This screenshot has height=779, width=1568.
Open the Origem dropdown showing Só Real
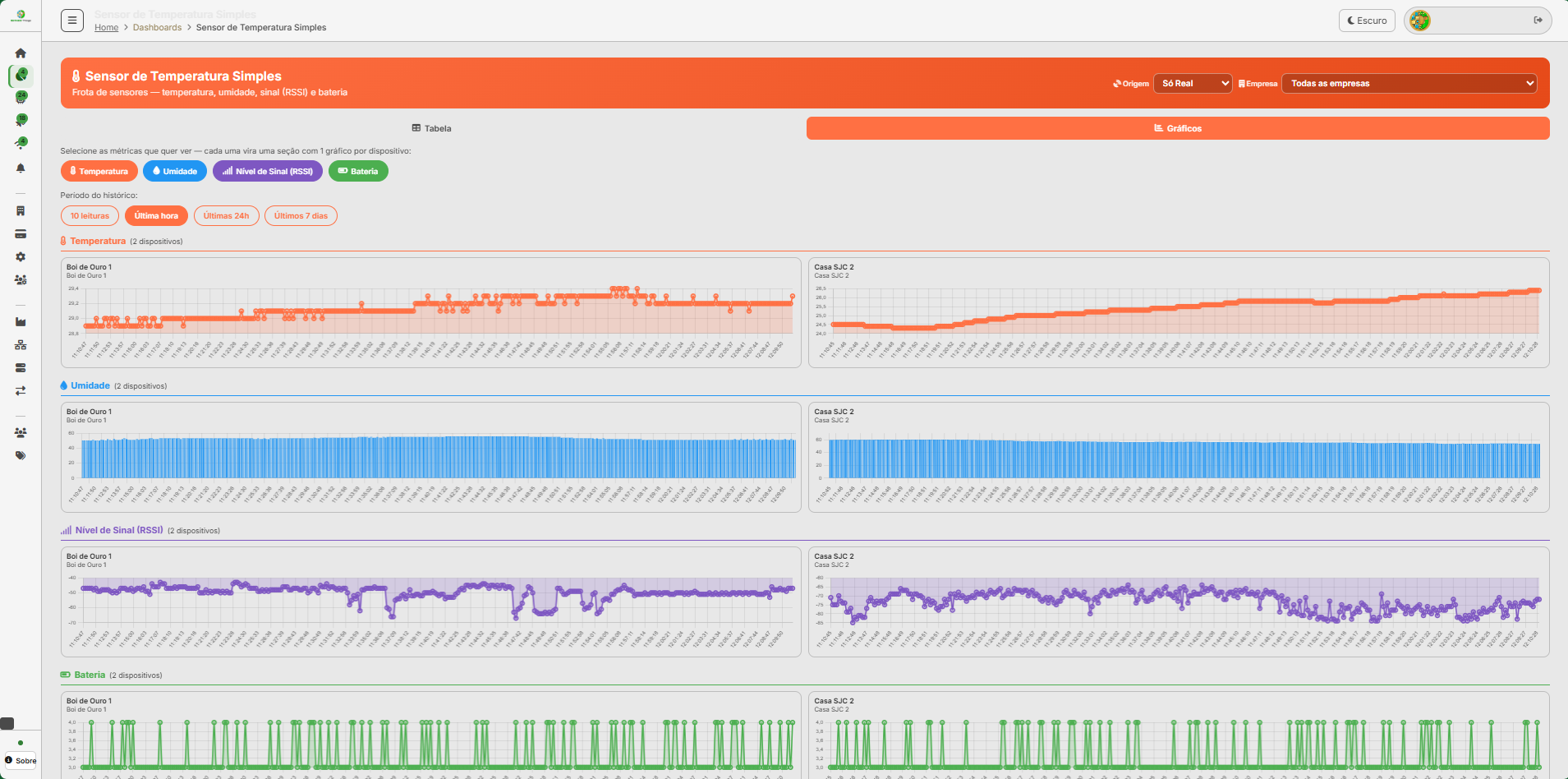1193,84
